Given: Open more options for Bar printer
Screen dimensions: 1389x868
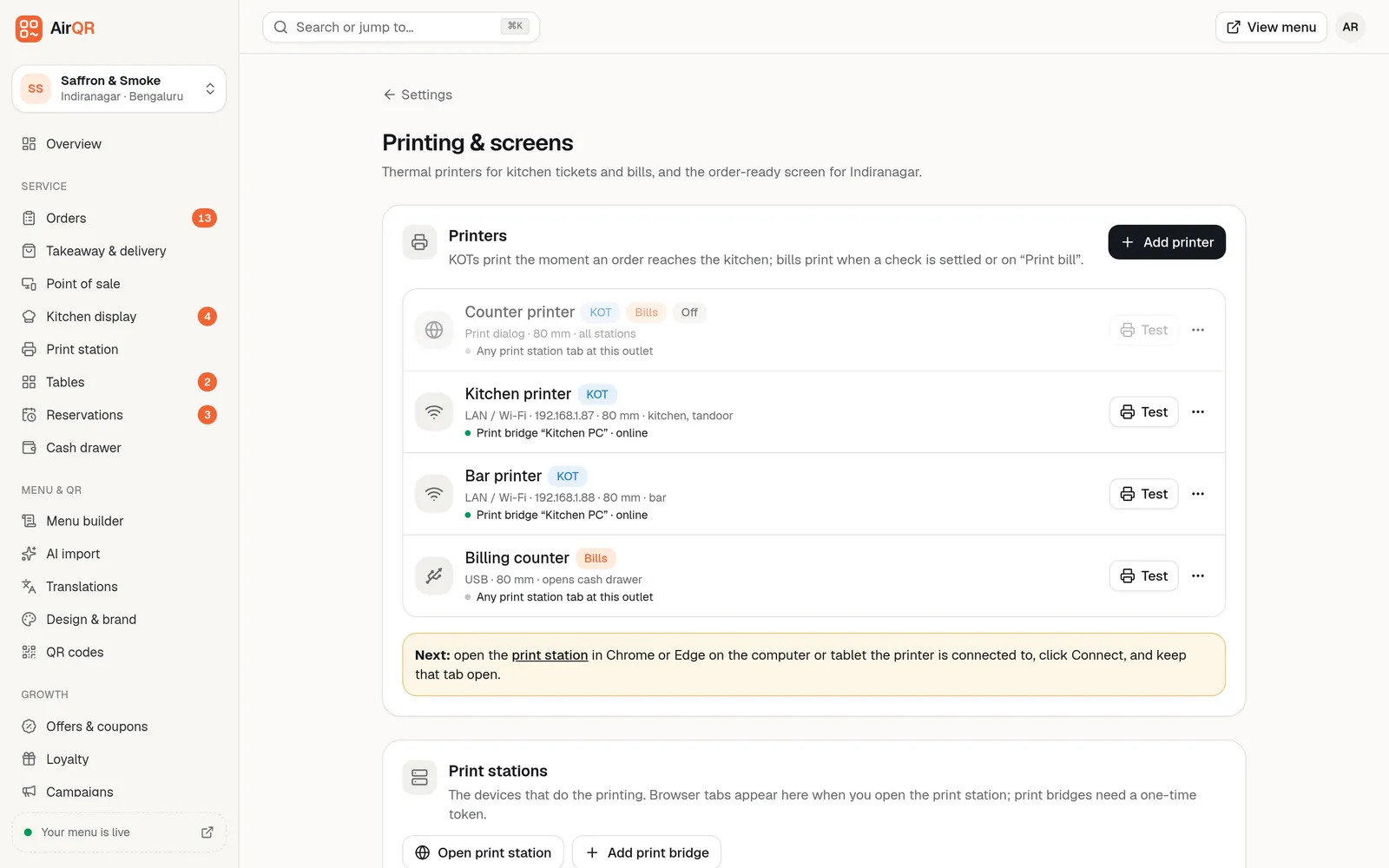Looking at the screenshot, I should click(1198, 494).
